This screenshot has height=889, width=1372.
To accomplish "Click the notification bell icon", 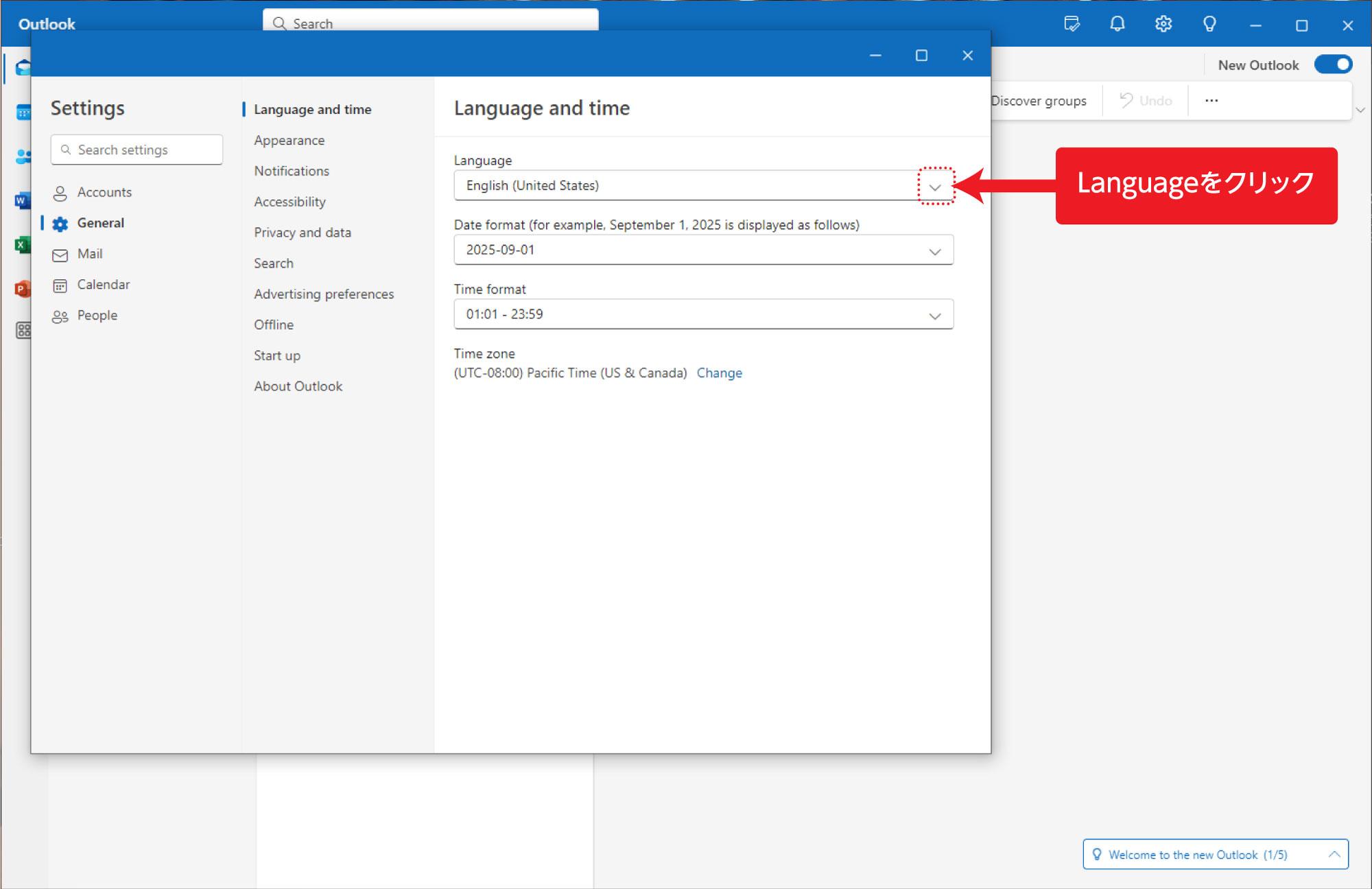I will click(1117, 25).
